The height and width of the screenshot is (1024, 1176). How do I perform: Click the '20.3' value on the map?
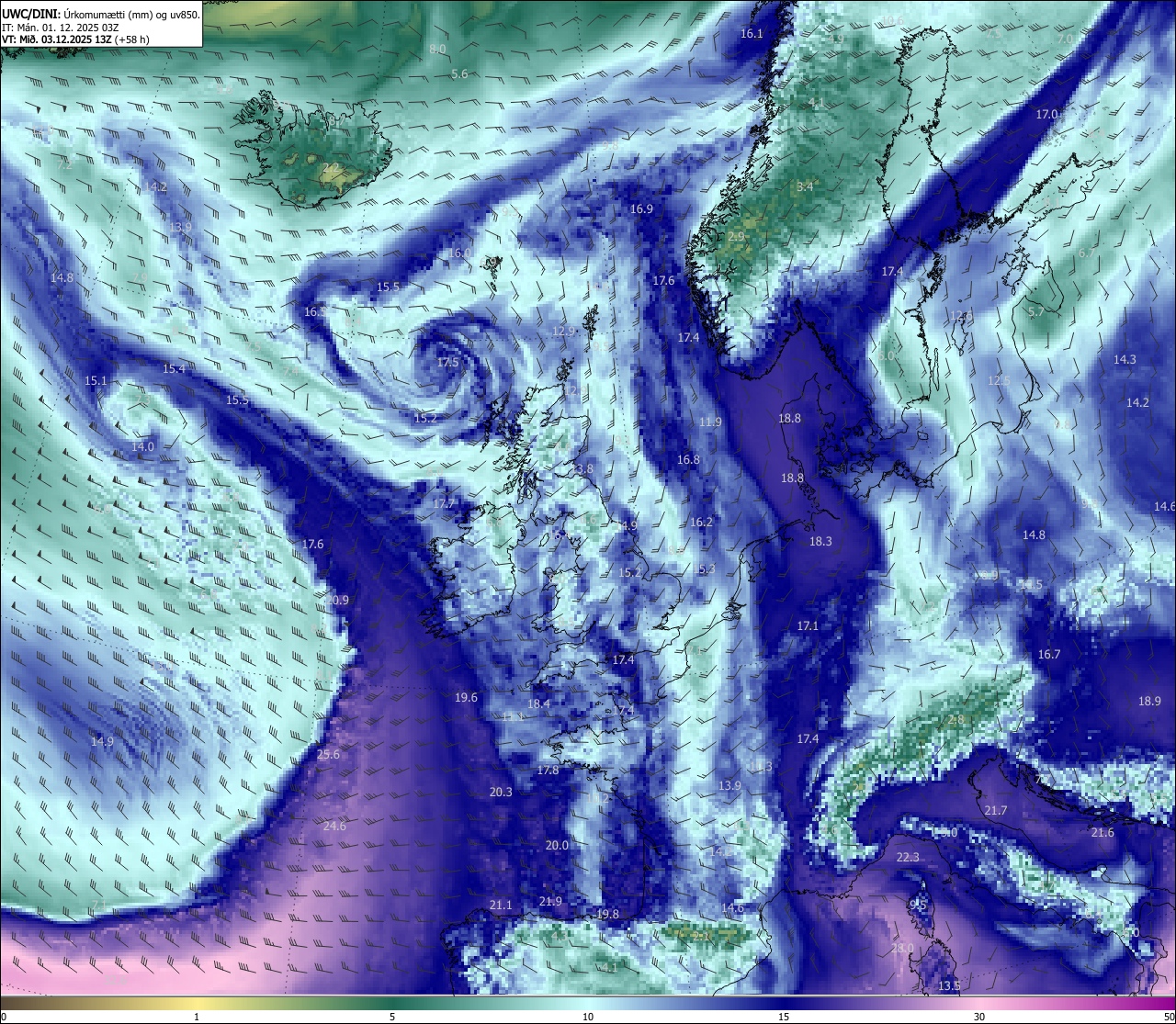point(501,792)
